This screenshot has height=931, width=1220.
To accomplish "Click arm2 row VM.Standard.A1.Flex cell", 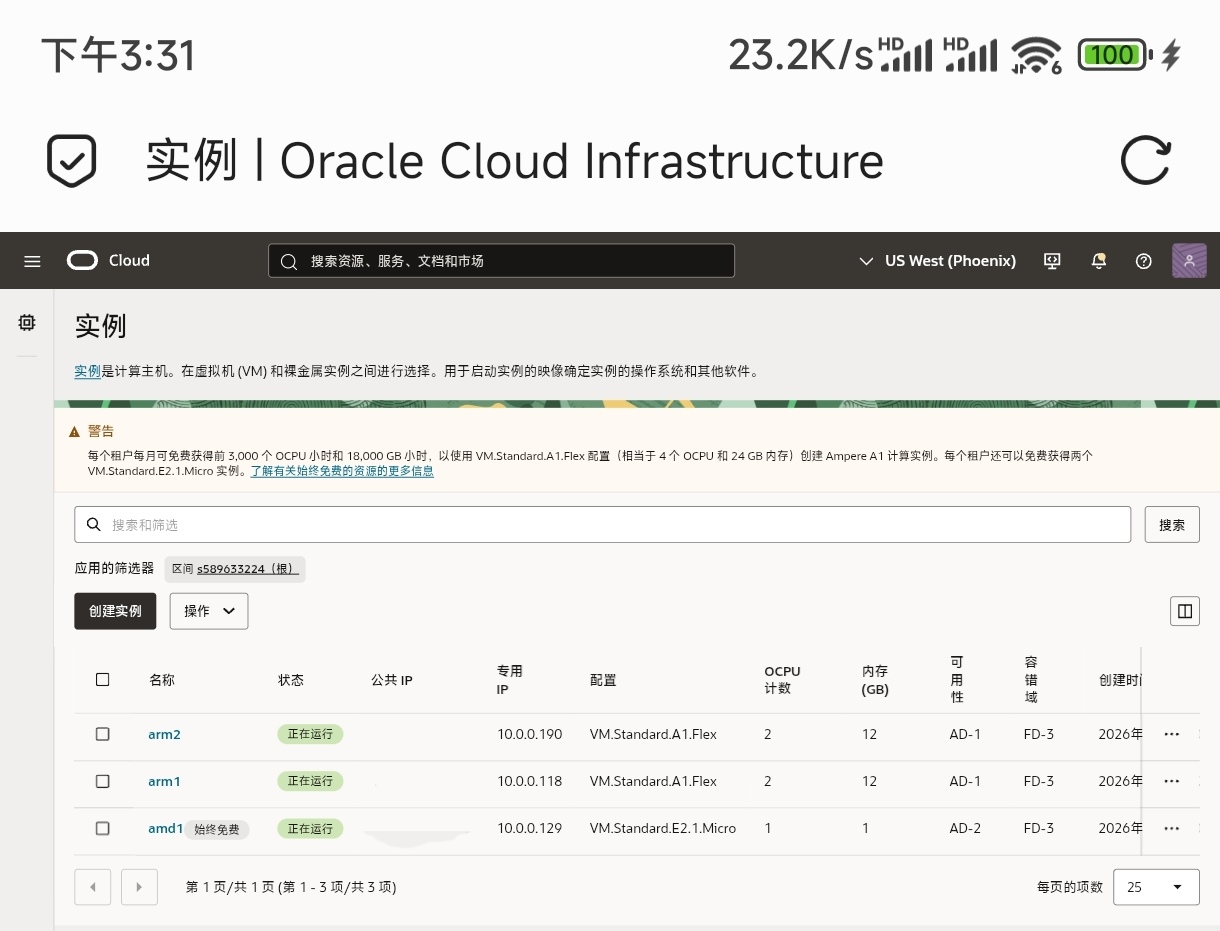I will tap(653, 734).
